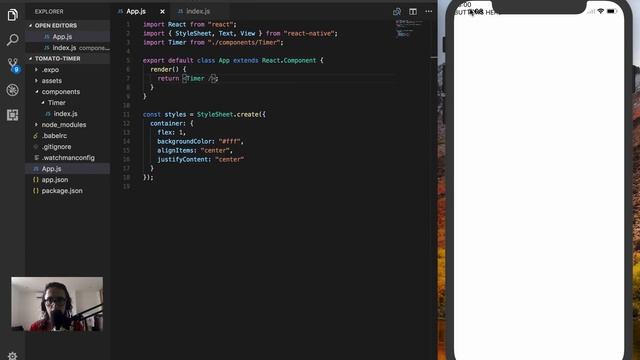Open the Debug view icon
The width and height of the screenshot is (640, 360).
13,90
